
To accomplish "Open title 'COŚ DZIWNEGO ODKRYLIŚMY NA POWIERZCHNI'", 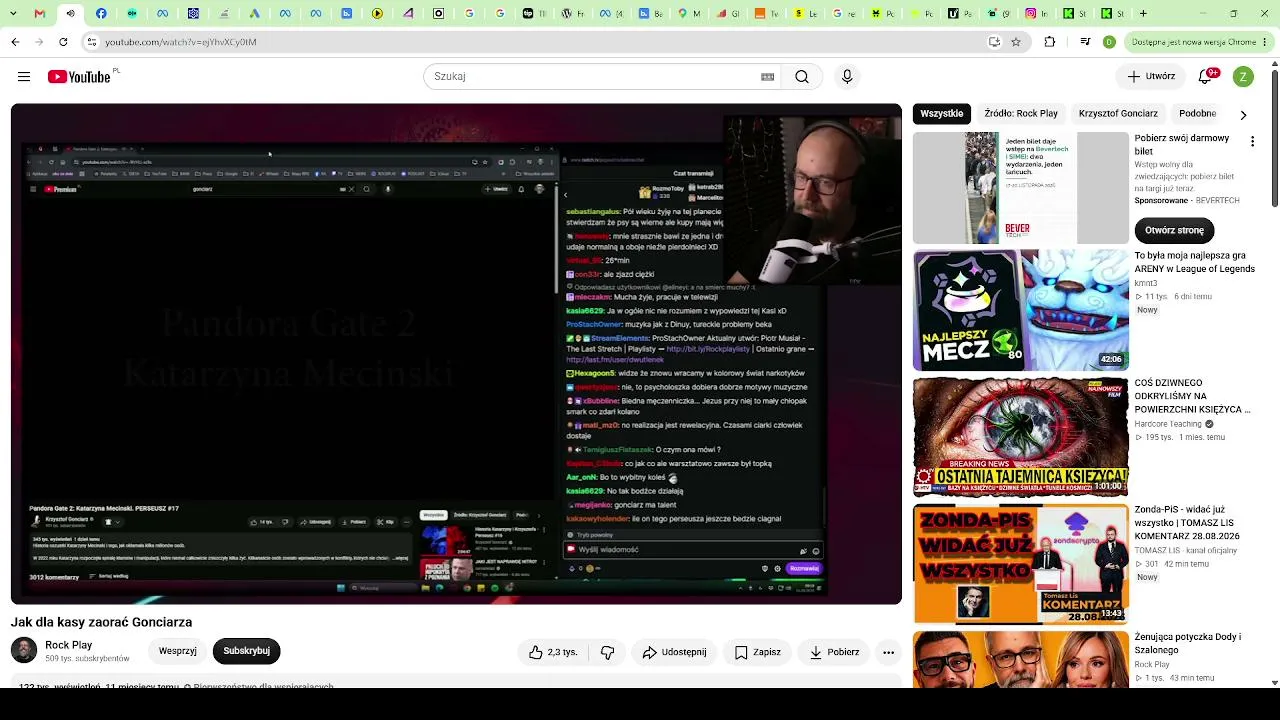I will click(x=1192, y=396).
